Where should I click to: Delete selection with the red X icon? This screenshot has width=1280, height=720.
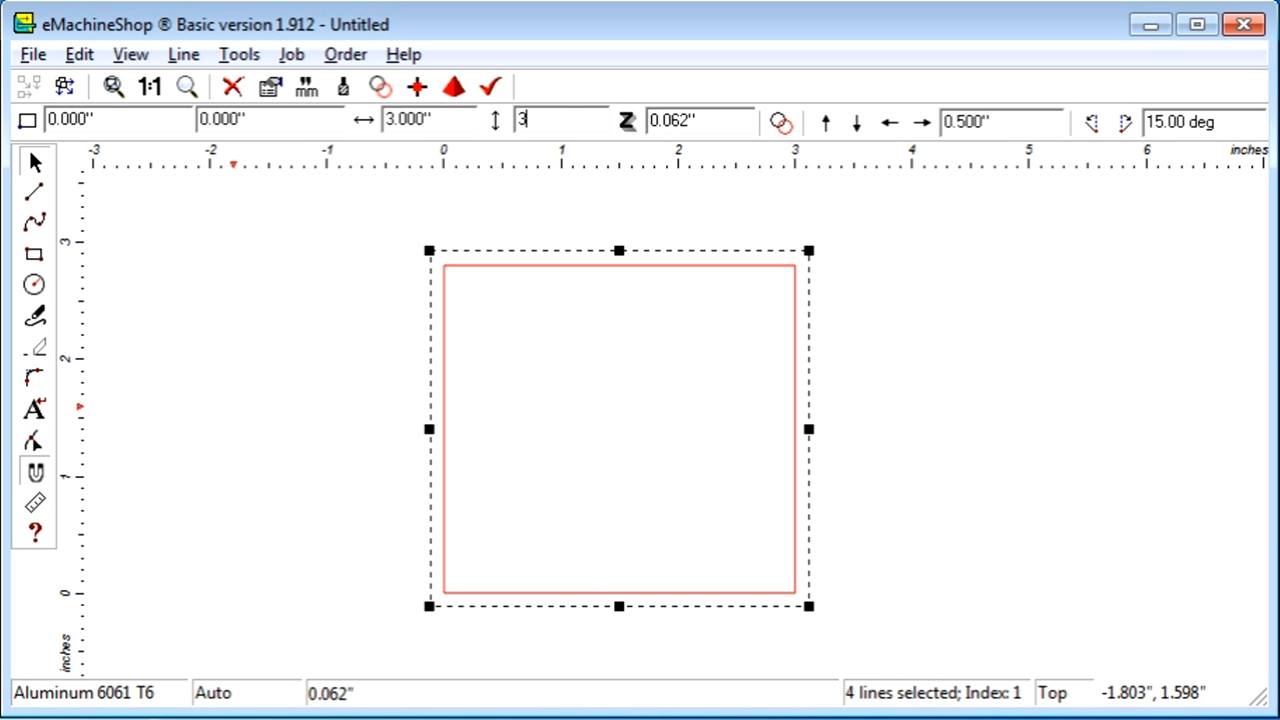point(232,87)
